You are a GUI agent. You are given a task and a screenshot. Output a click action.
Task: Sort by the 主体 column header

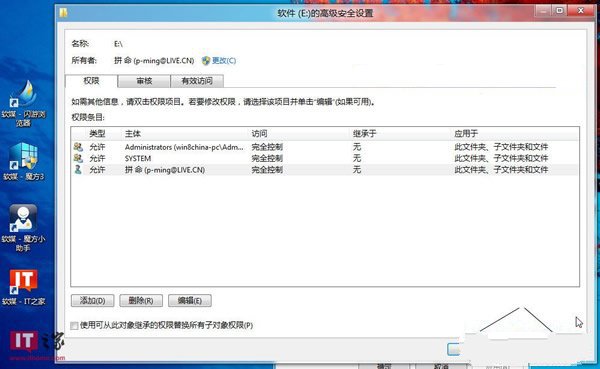click(133, 134)
